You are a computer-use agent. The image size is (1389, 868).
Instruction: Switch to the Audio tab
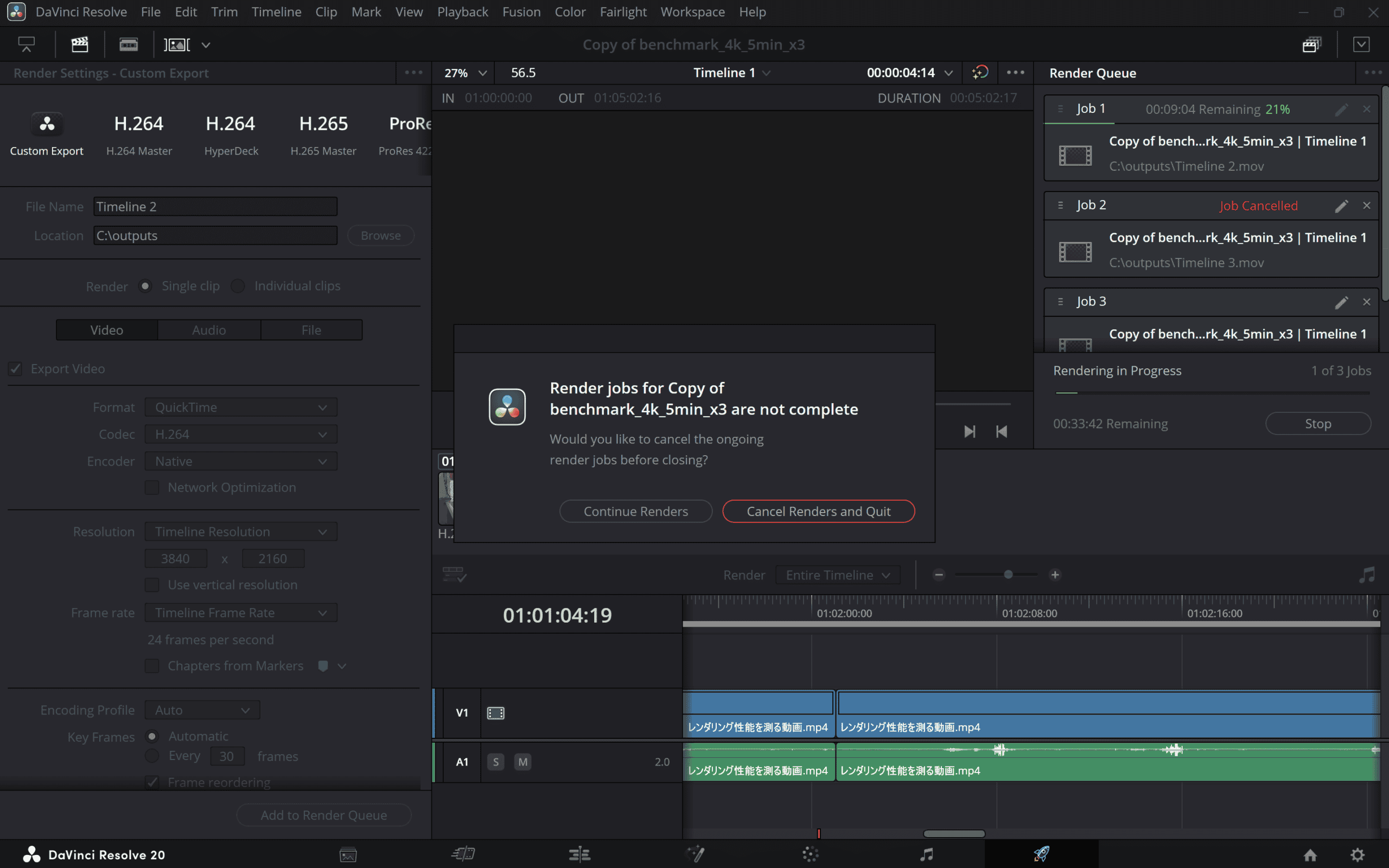tap(209, 329)
